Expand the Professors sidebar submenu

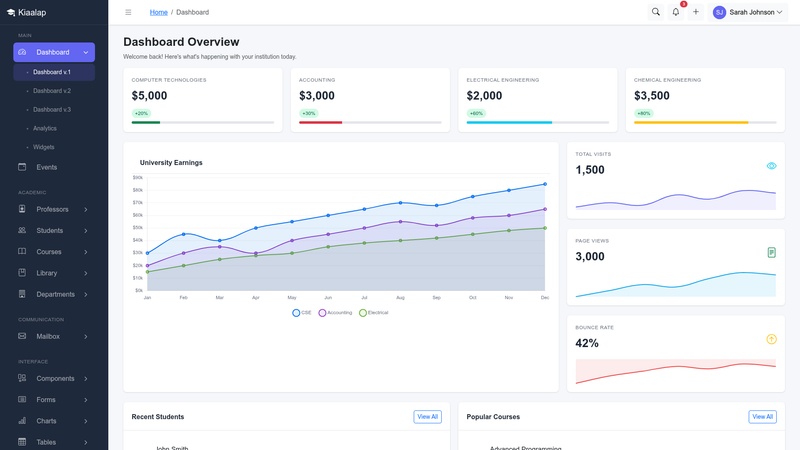pos(54,209)
